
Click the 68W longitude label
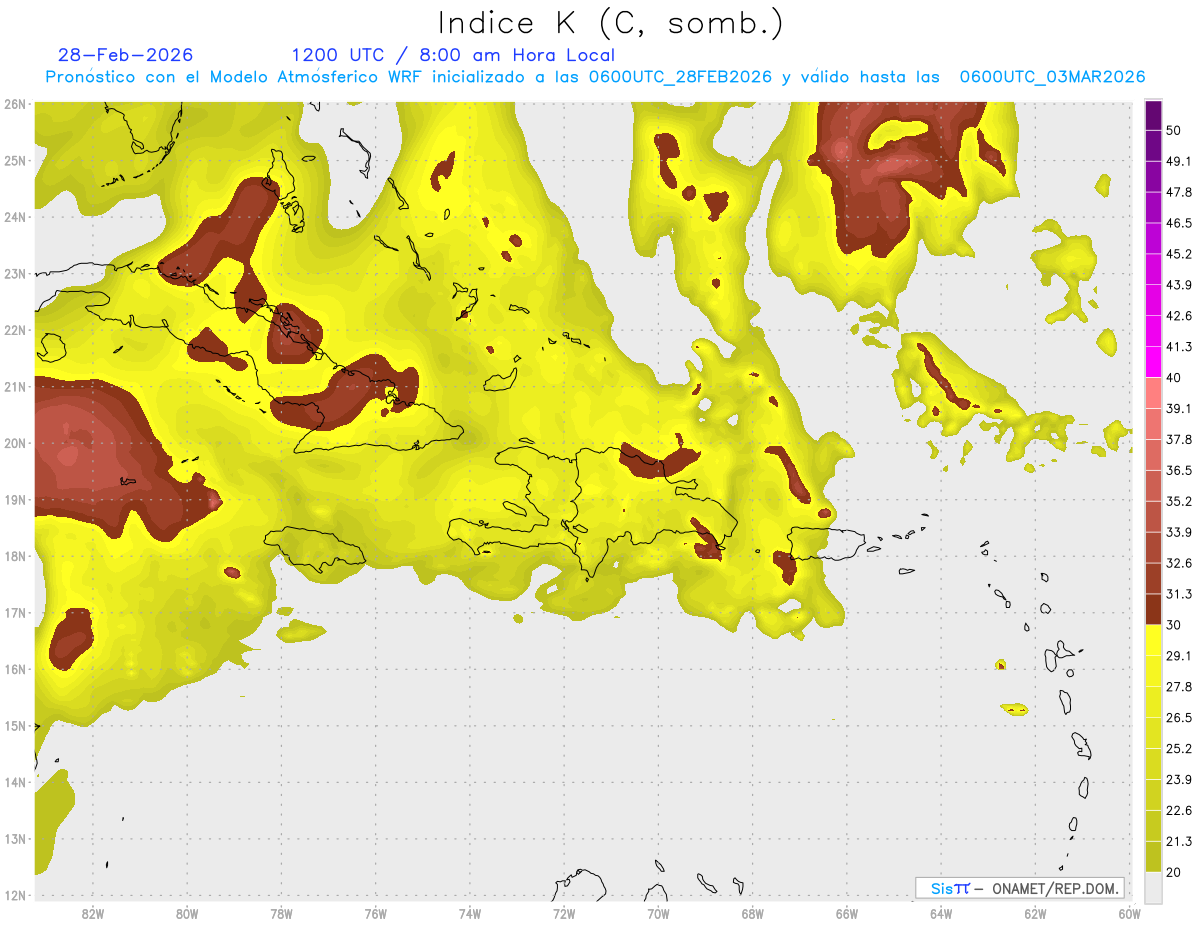(x=753, y=913)
